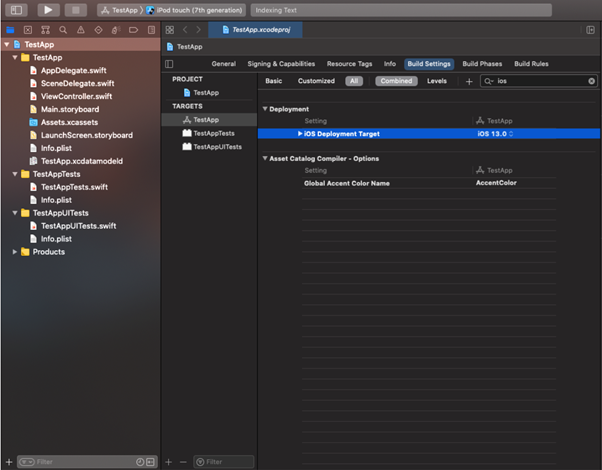Filter by recently modified files clock icon
This screenshot has height=470, width=602.
point(140,462)
